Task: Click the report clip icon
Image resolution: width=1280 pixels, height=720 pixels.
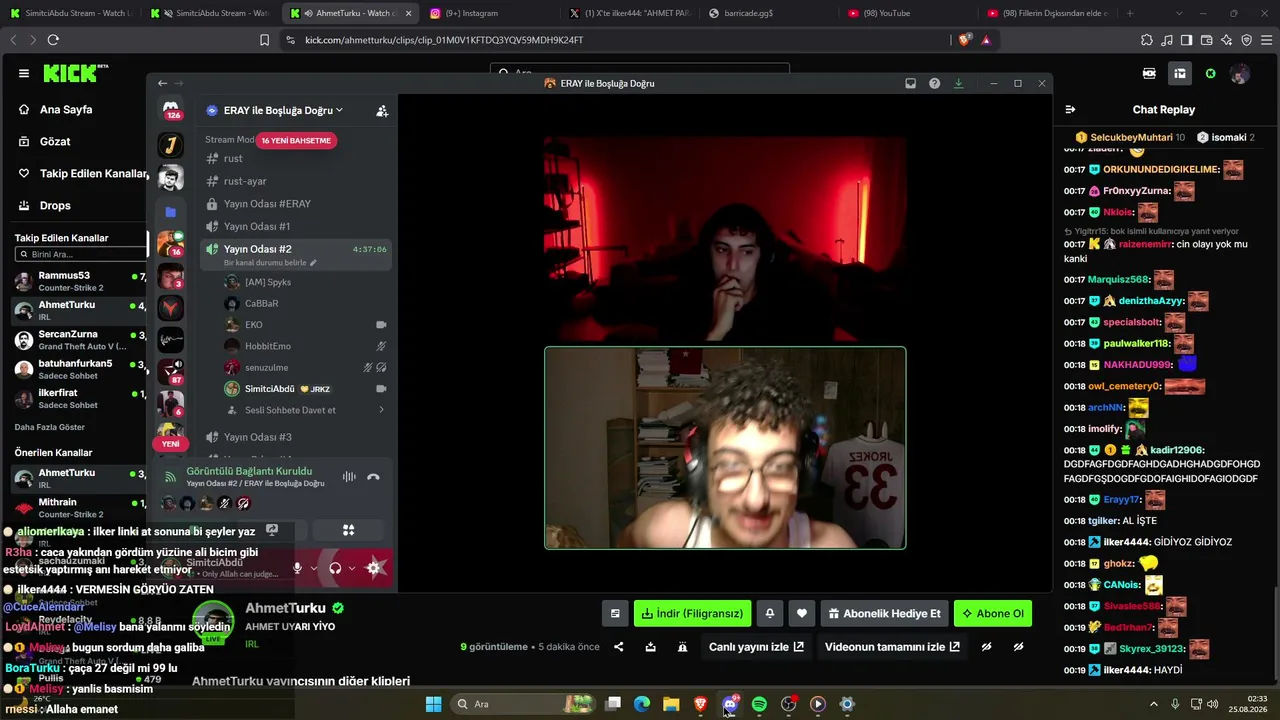Action: tap(682, 647)
